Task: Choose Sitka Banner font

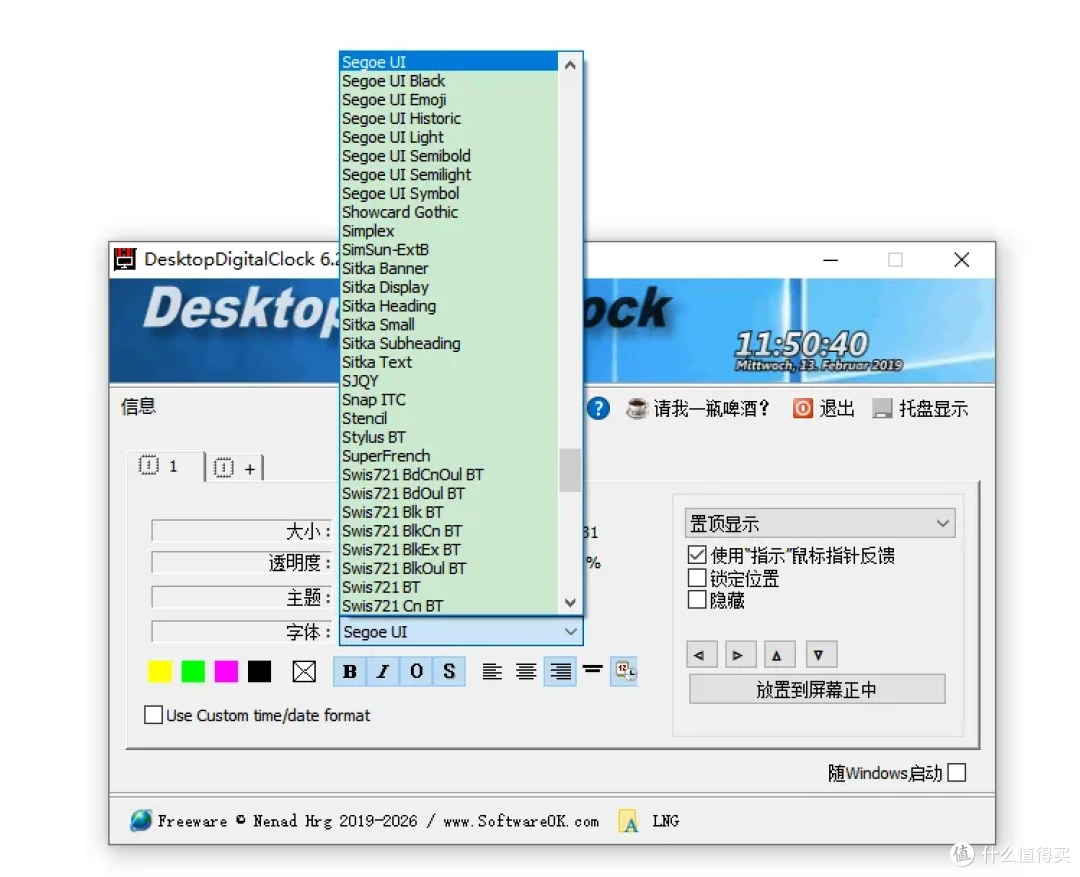Action: [449, 268]
